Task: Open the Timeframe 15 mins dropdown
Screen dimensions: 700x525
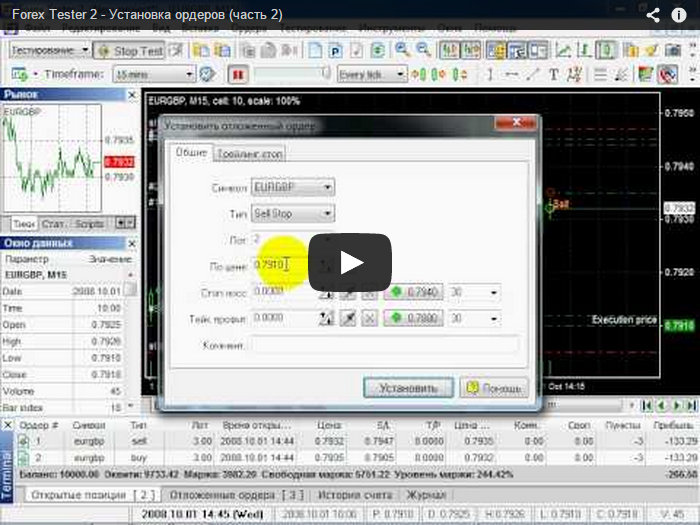Action: (x=154, y=75)
